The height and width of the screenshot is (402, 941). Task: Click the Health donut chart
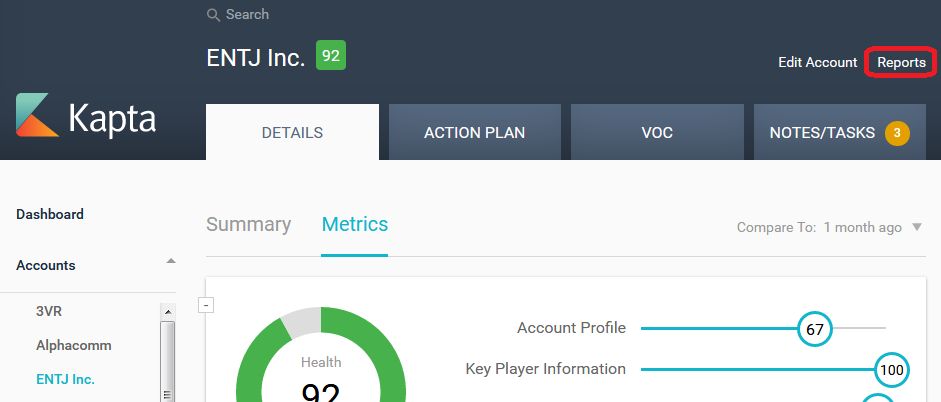(321, 355)
